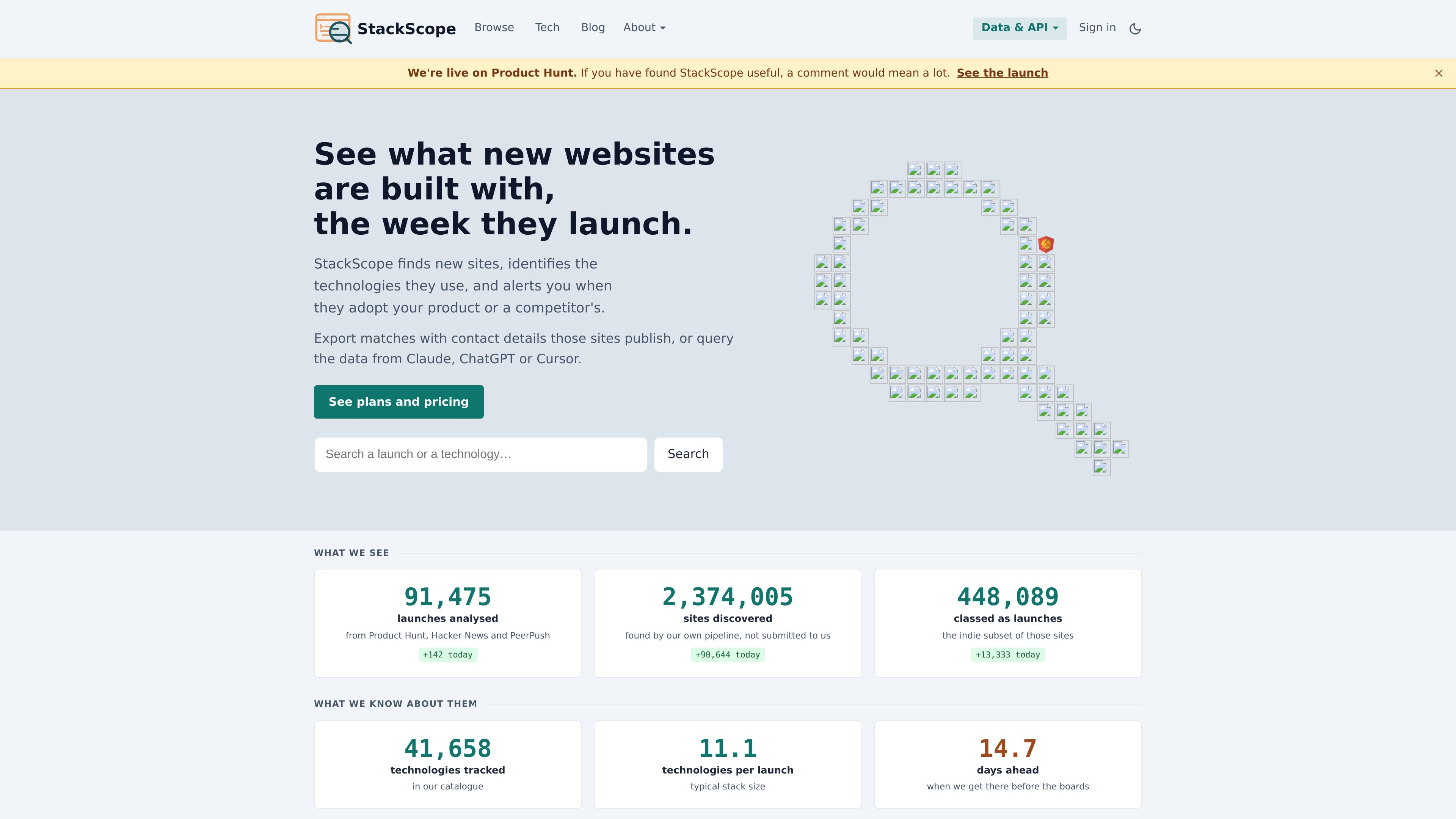Image resolution: width=1456 pixels, height=819 pixels.
Task: Go to the Browse page
Action: (494, 28)
